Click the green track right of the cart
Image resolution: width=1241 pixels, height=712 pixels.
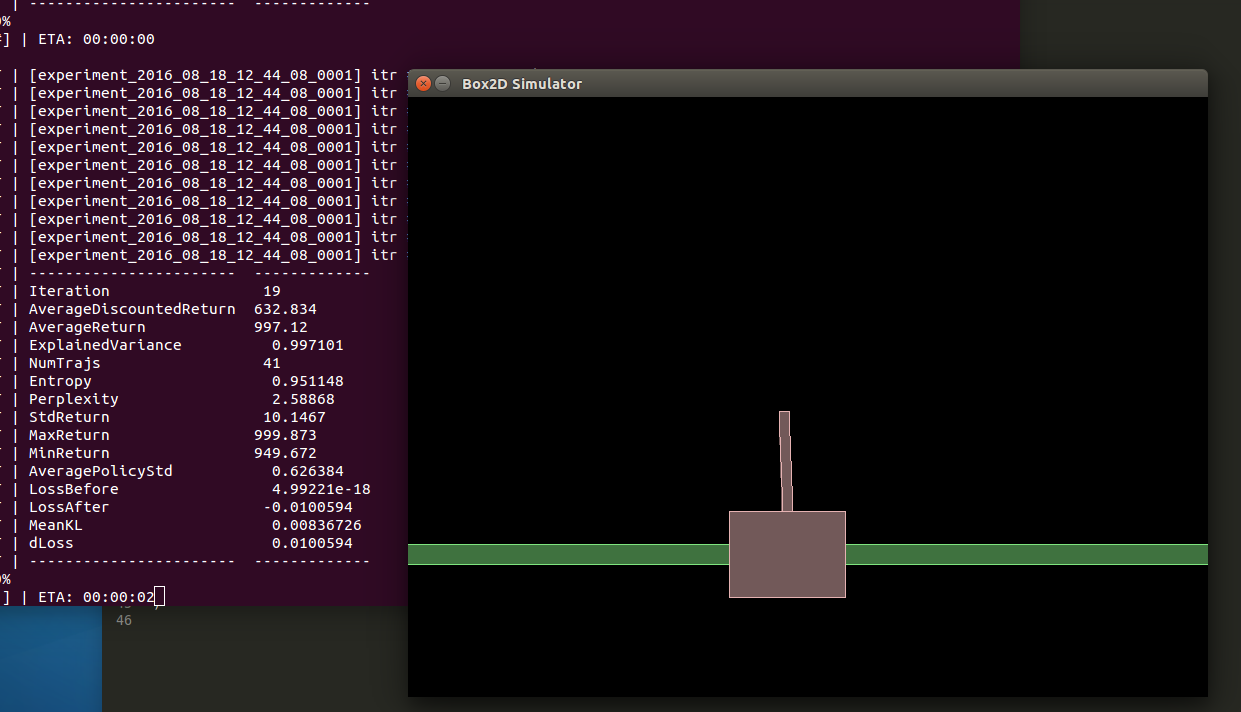tap(1025, 555)
